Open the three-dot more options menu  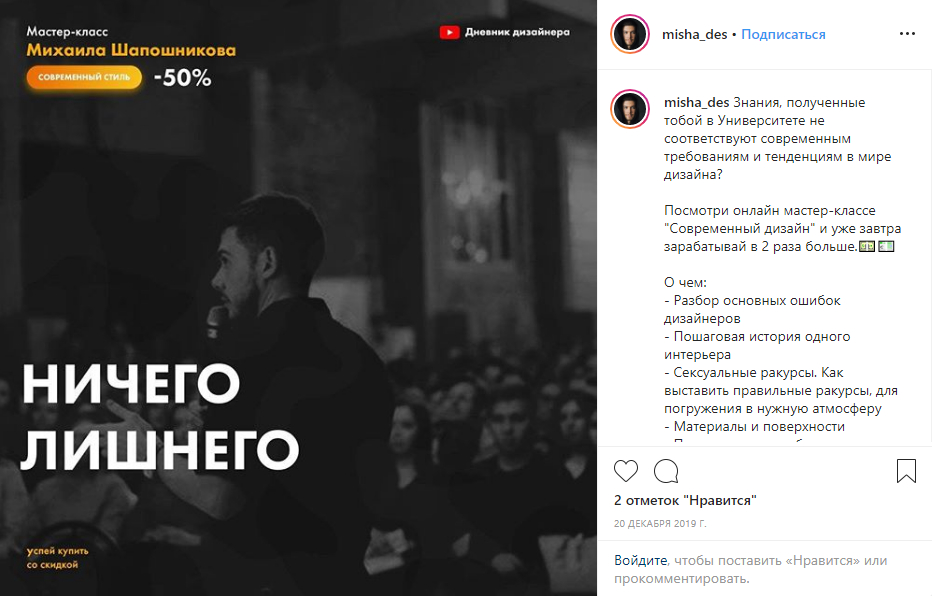907,34
